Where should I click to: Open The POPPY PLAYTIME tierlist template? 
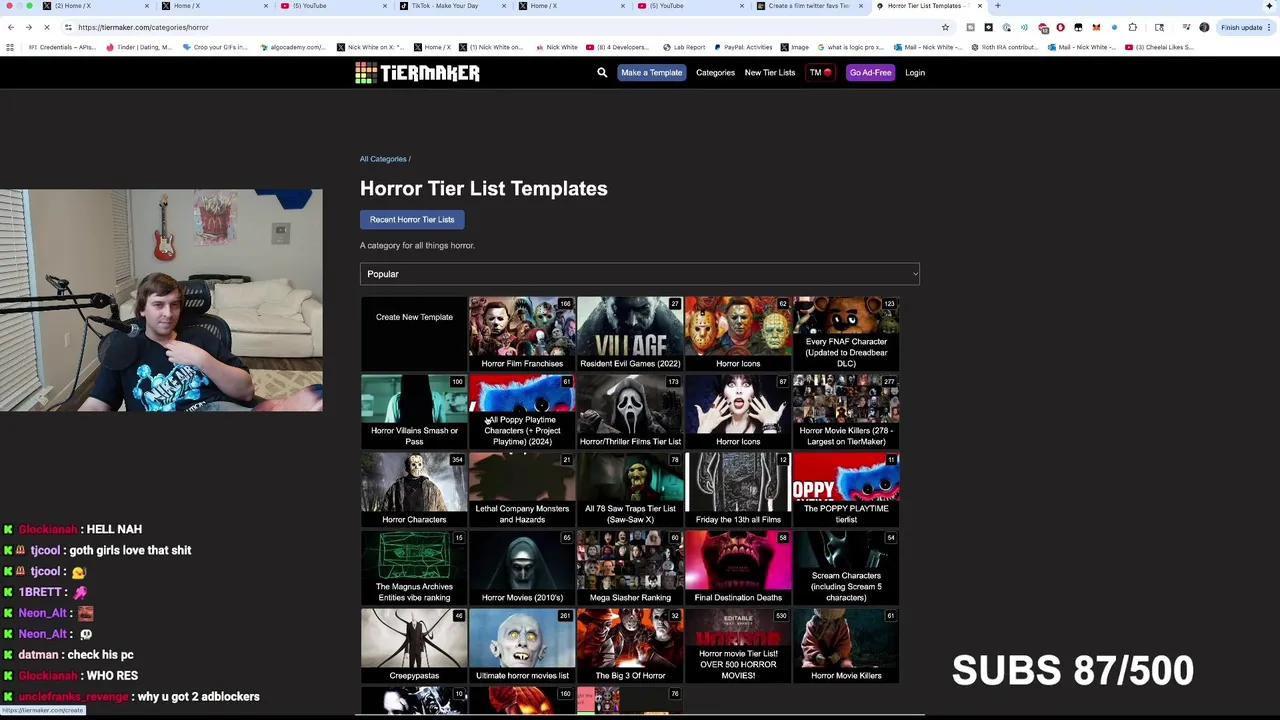846,489
